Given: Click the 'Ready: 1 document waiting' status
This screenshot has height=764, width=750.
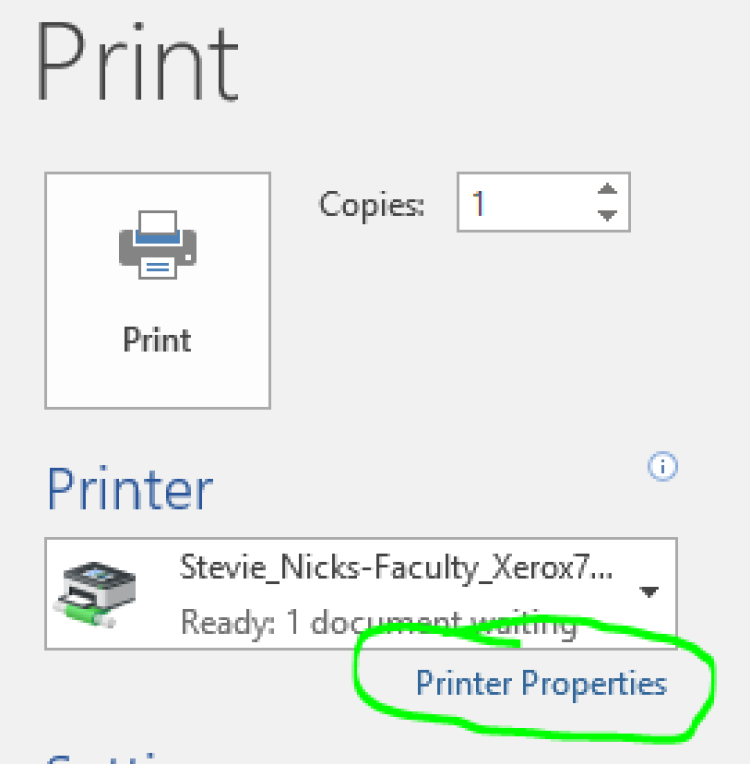Looking at the screenshot, I should (379, 622).
